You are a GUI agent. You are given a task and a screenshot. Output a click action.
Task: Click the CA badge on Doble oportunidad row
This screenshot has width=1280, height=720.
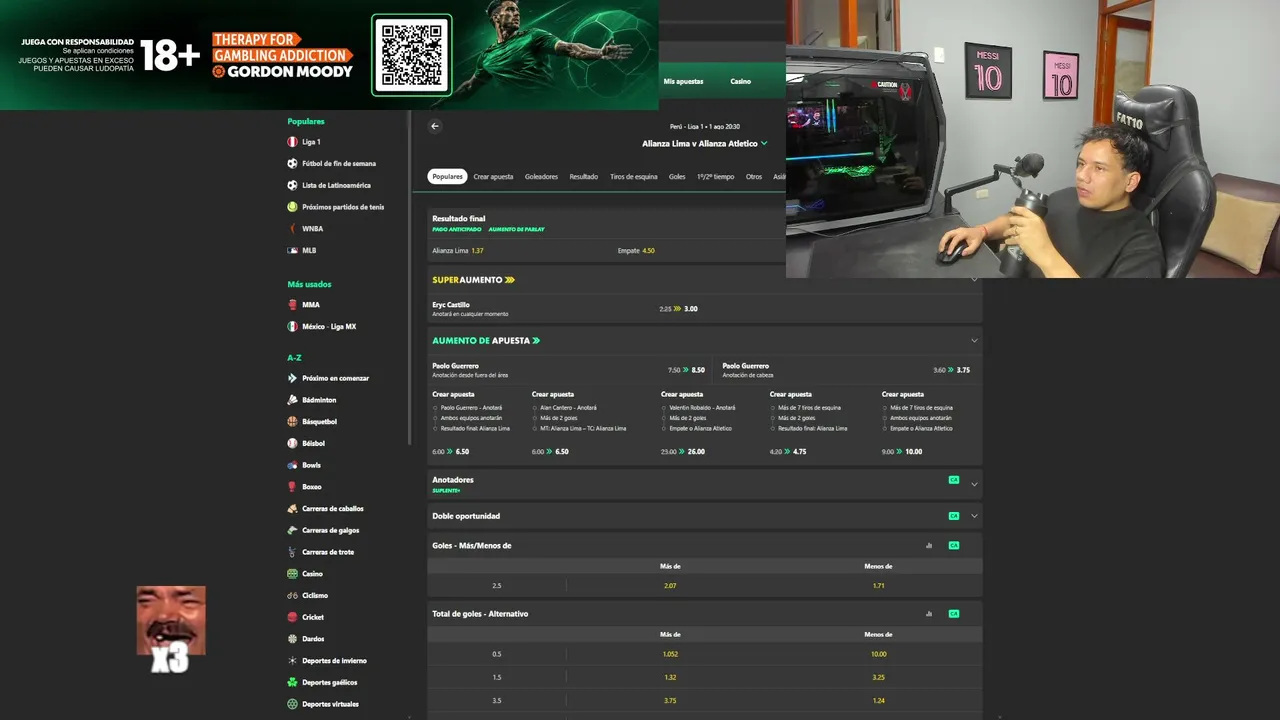click(954, 516)
